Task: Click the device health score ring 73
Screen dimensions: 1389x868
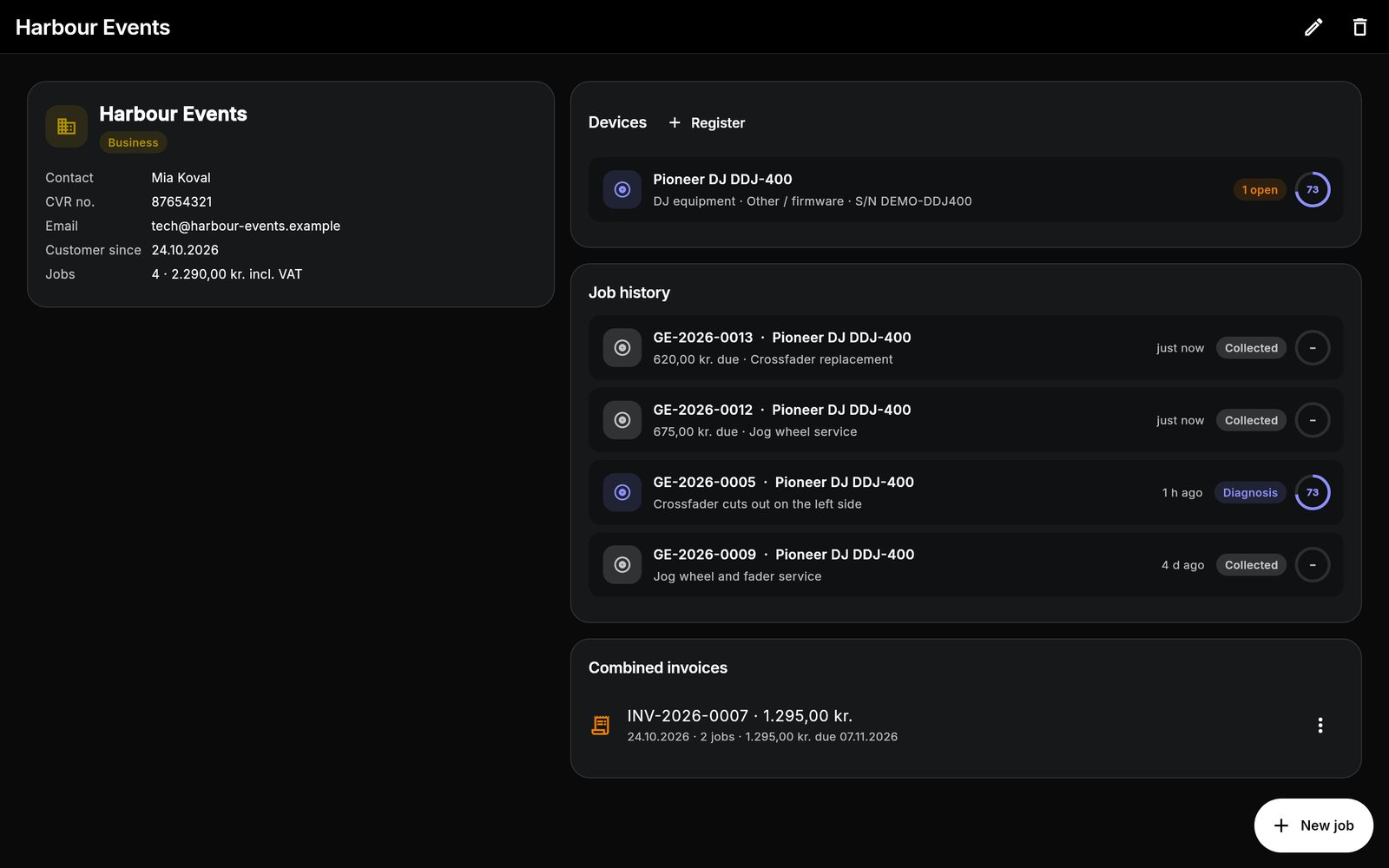Action: point(1313,189)
